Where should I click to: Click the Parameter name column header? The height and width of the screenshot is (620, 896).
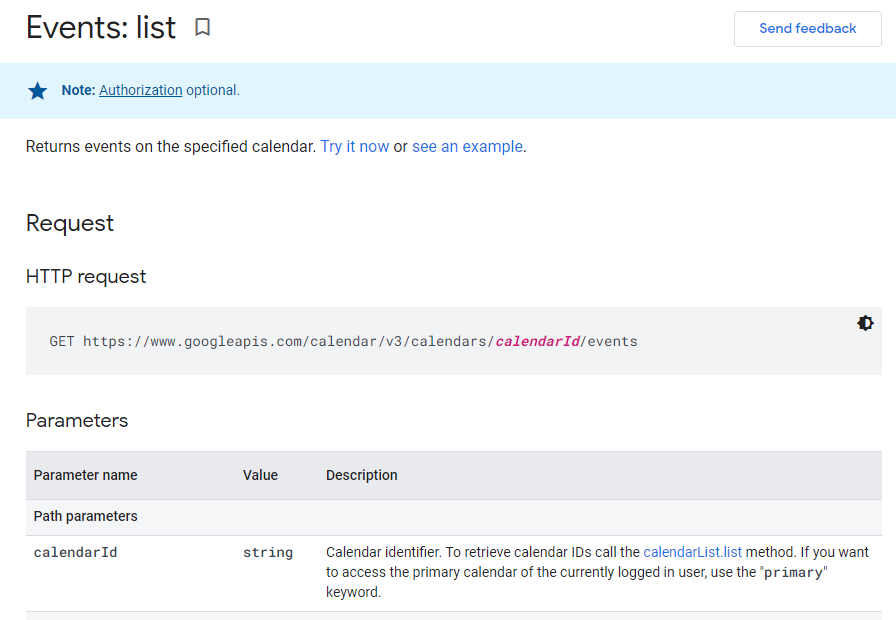pyautogui.click(x=85, y=475)
